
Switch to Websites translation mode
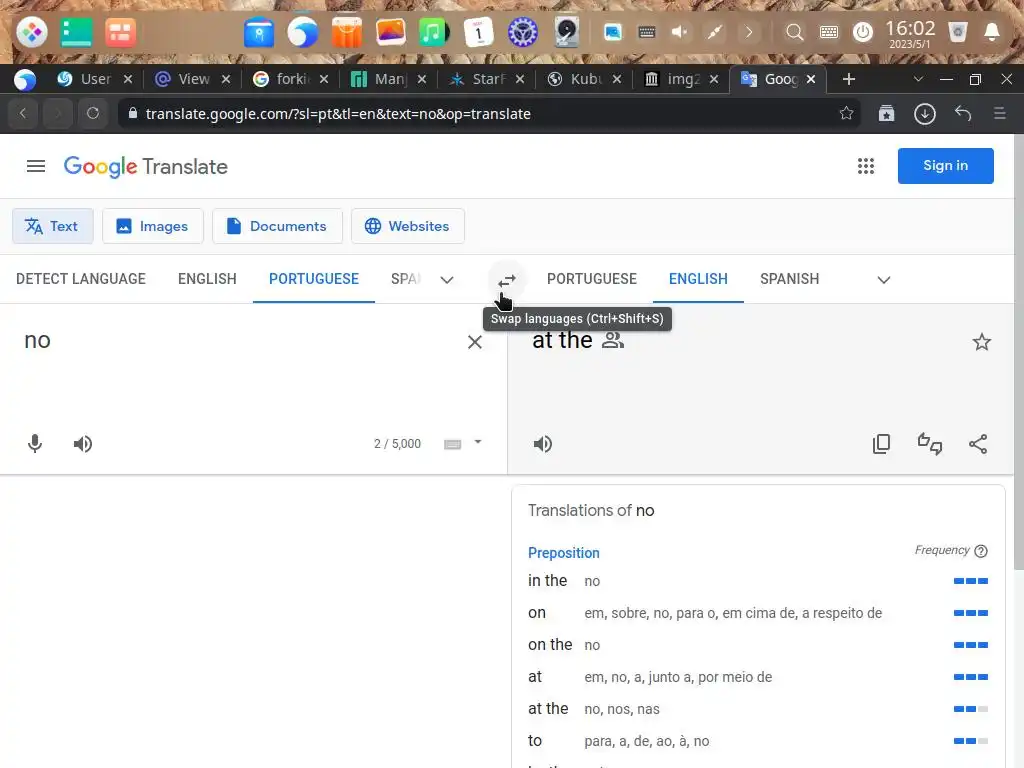408,226
